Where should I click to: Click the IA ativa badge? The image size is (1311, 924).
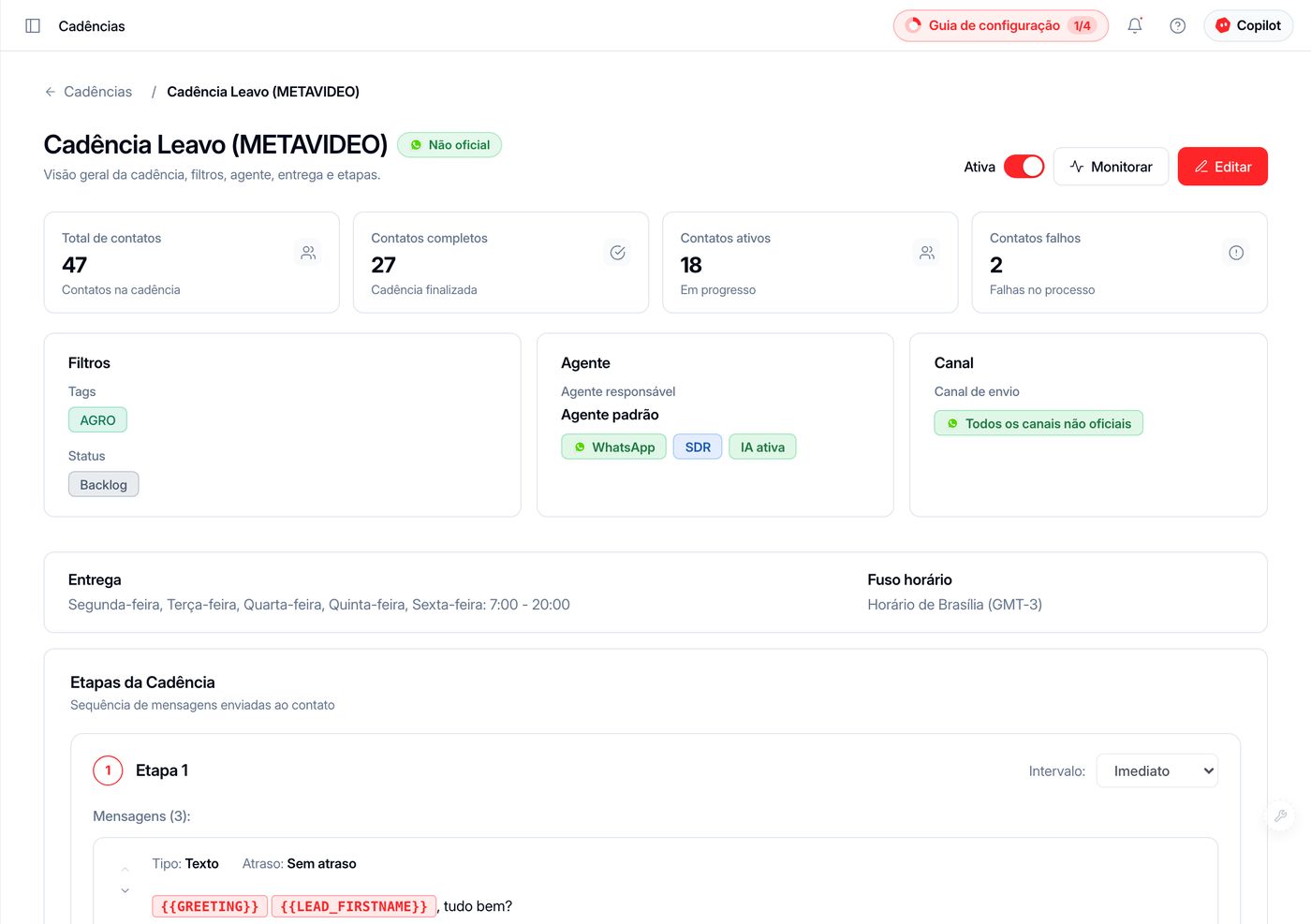tap(762, 447)
